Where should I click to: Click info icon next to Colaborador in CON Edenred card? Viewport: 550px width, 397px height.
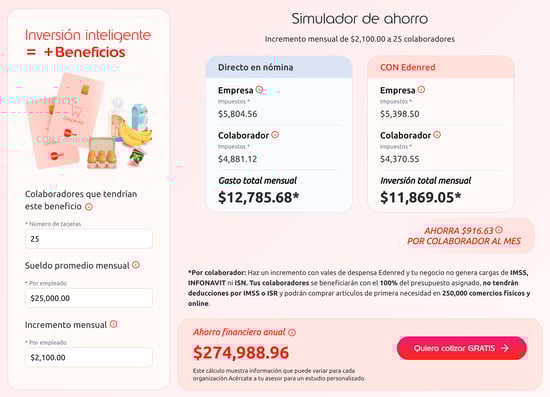coord(437,135)
